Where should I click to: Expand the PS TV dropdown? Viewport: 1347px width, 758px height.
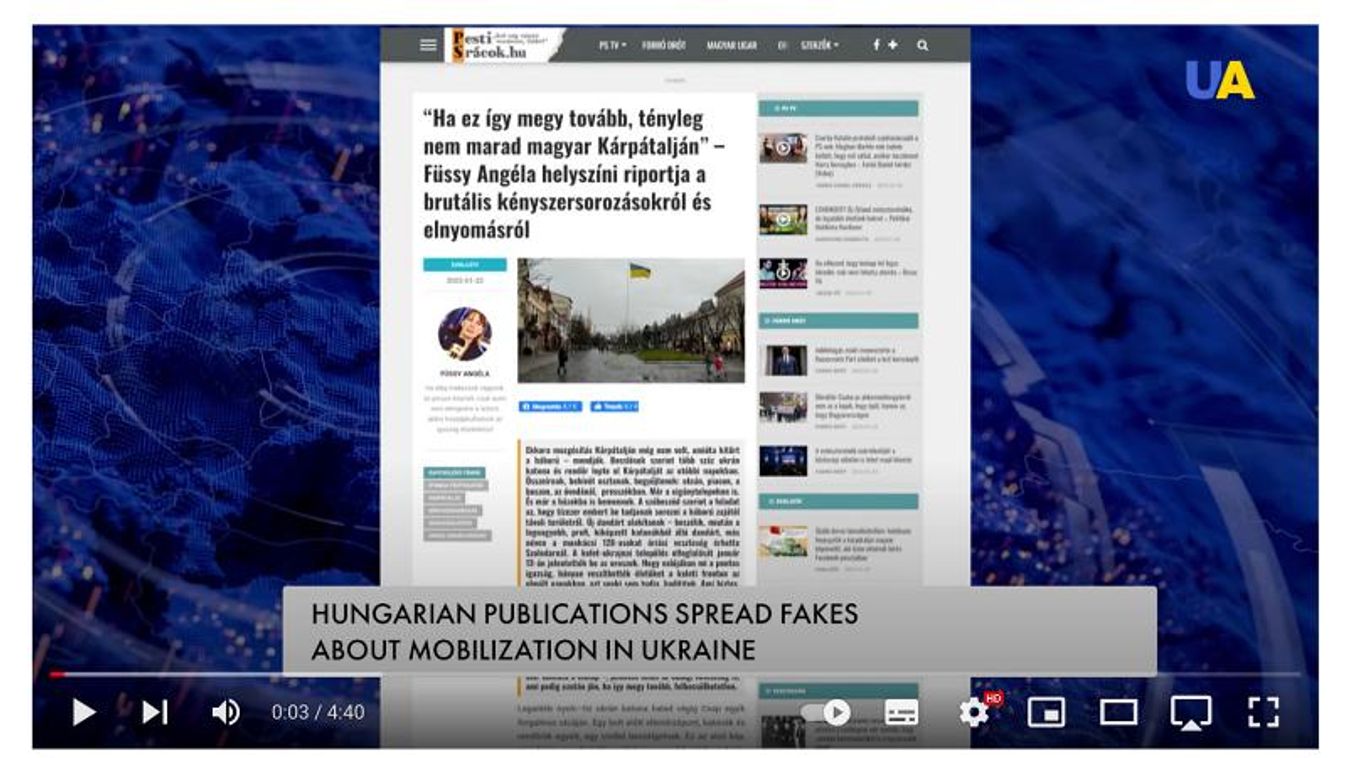(x=612, y=45)
